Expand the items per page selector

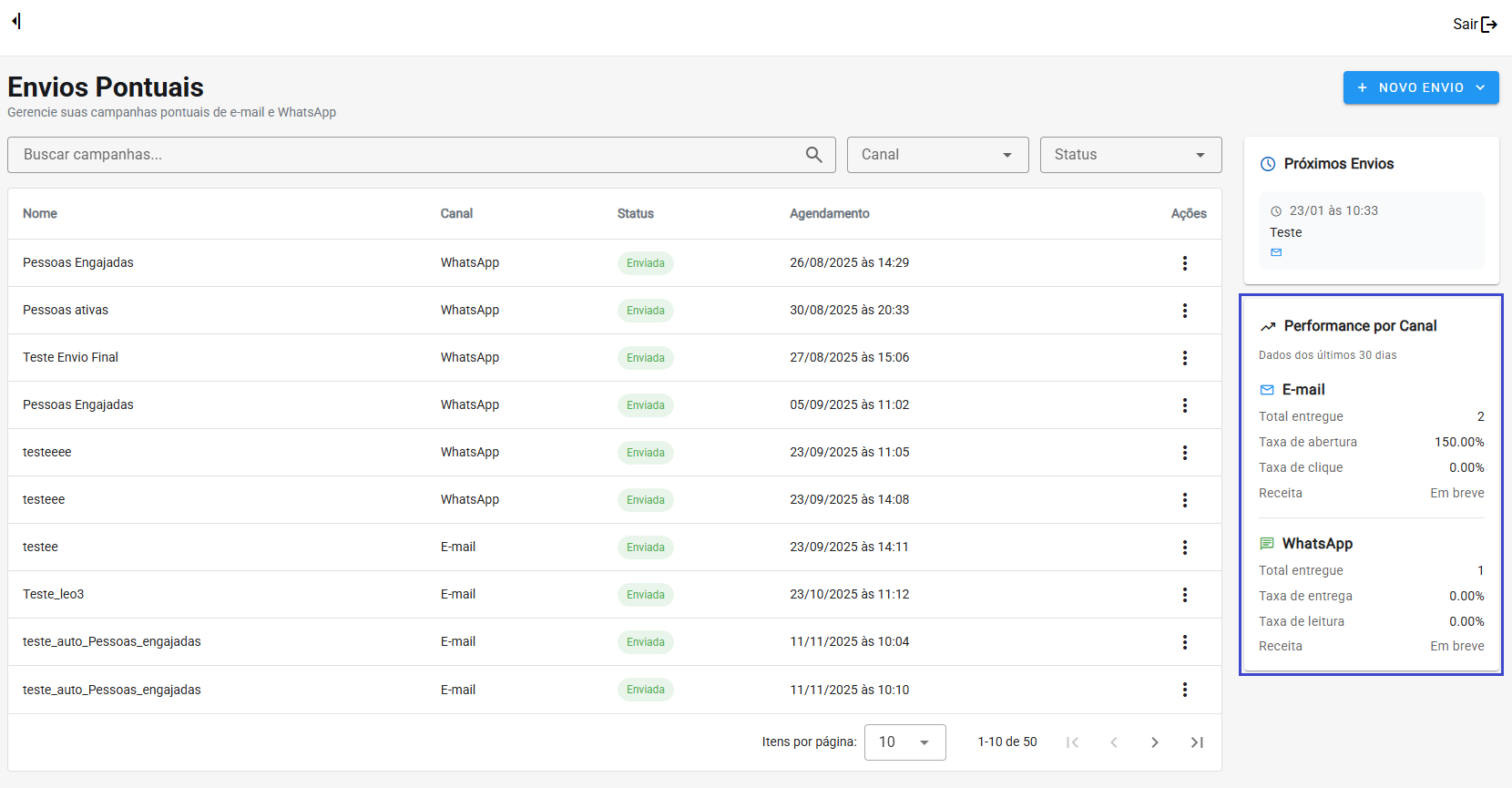click(x=904, y=742)
